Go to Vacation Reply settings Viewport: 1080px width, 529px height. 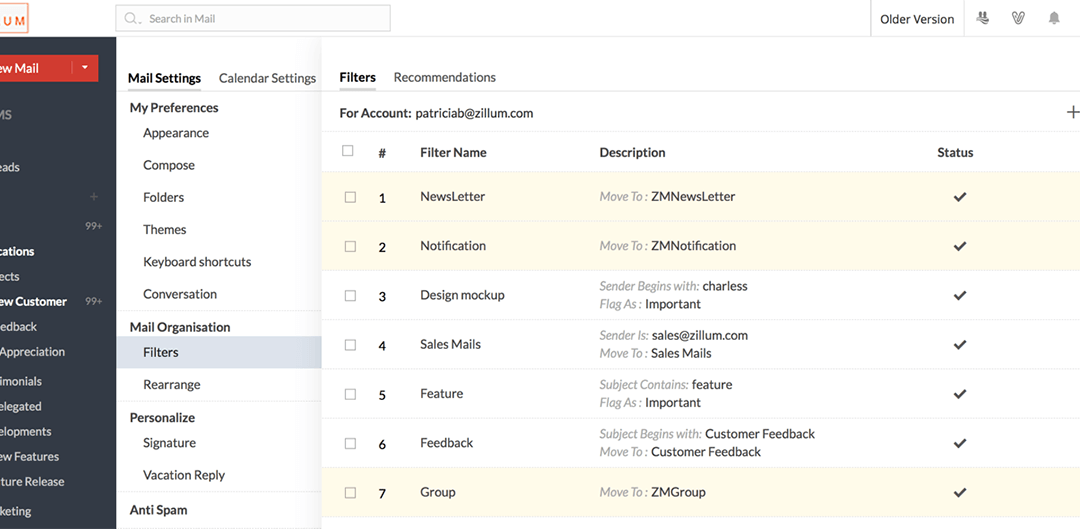(x=184, y=475)
